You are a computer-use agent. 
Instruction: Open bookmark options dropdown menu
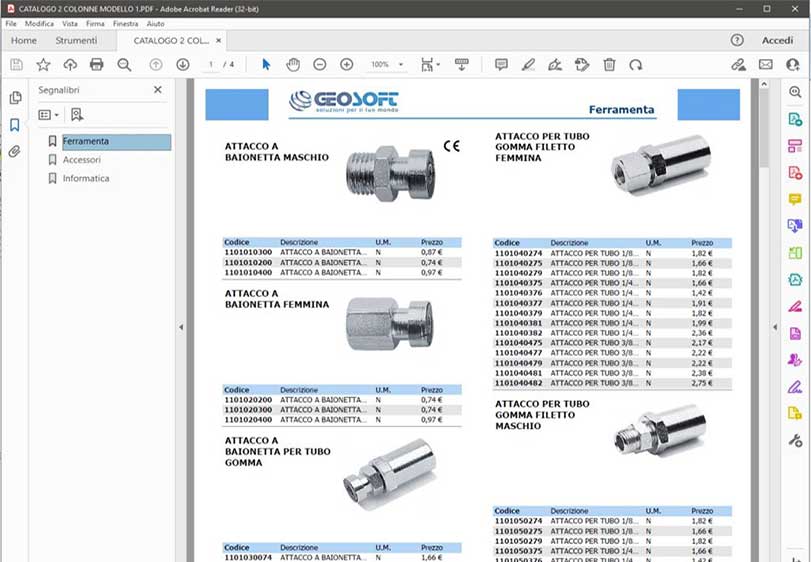coord(48,115)
